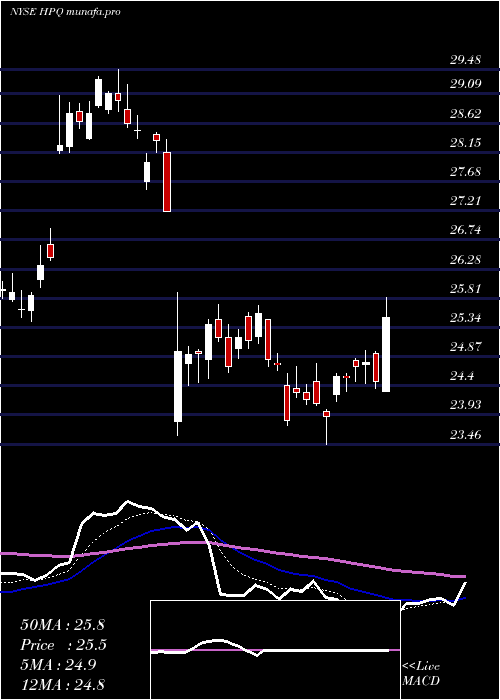The image size is (500, 700).
Task: Click the 25.34 price level label
Action: click(x=465, y=318)
